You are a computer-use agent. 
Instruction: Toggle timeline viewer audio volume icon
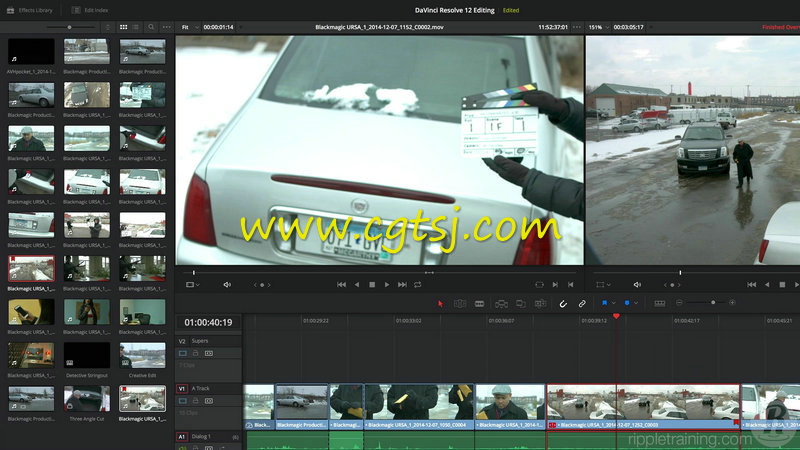637,285
